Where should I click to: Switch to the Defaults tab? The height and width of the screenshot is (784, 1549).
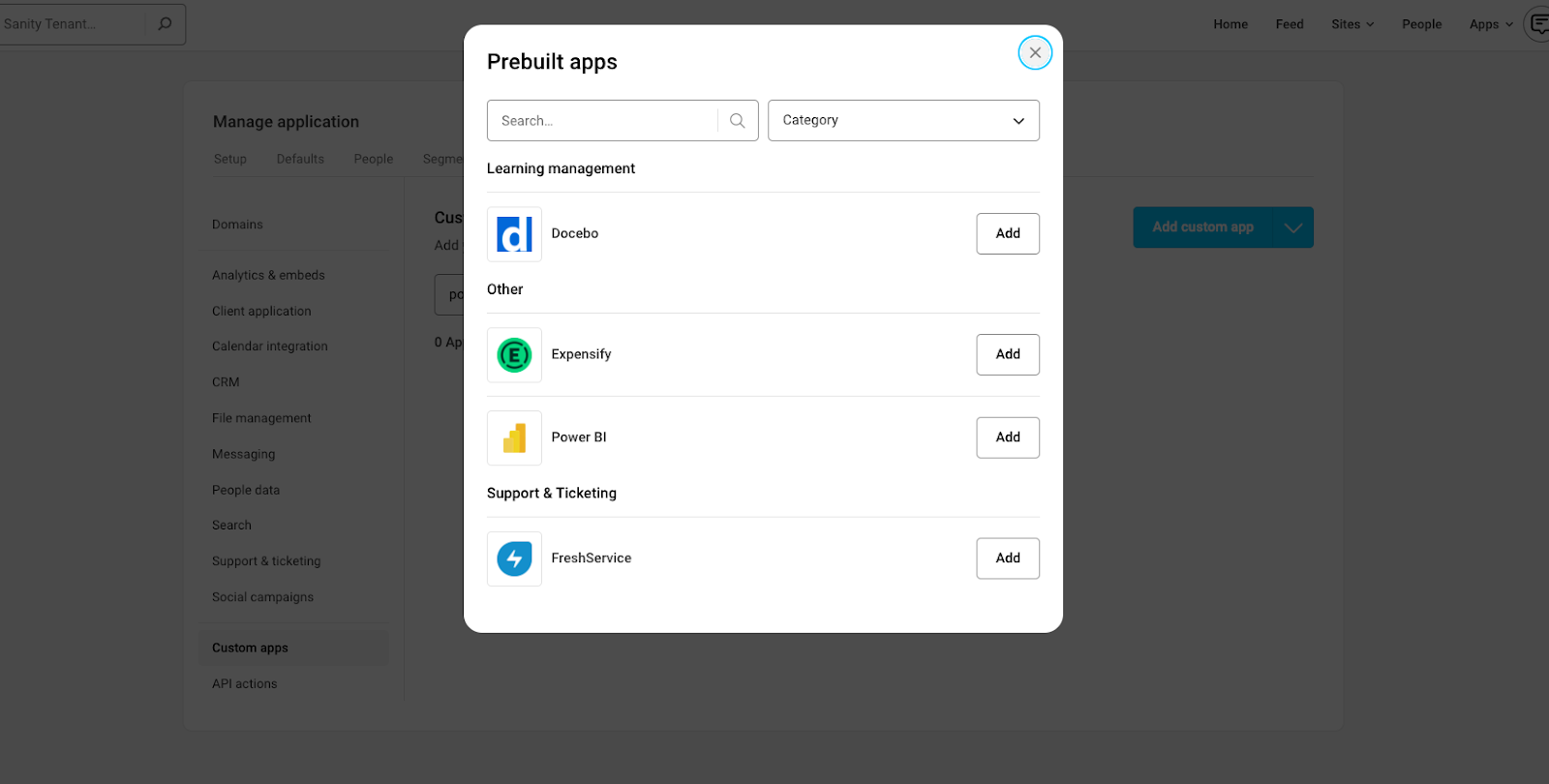point(300,159)
